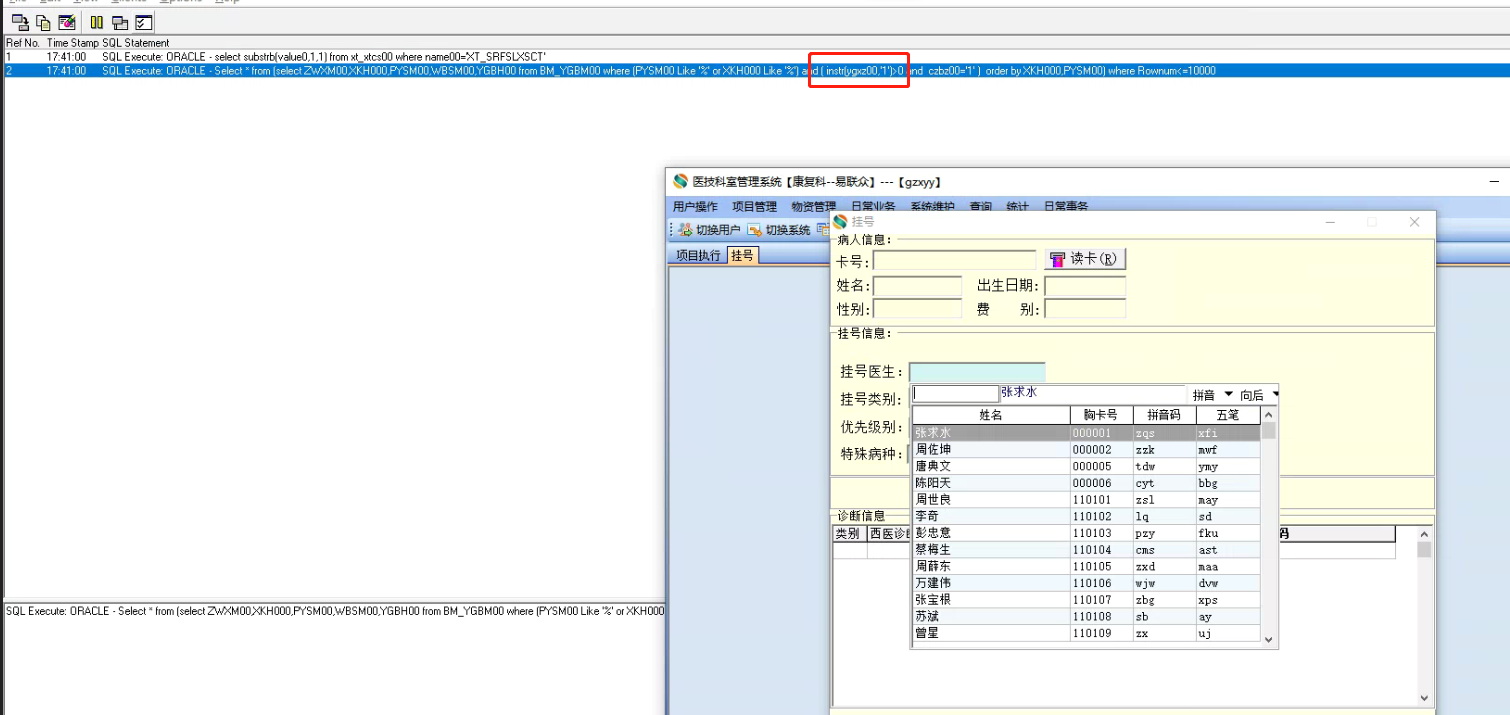Click the 类别 column header in diagnosis table
This screenshot has height=715, width=1510.
[849, 534]
